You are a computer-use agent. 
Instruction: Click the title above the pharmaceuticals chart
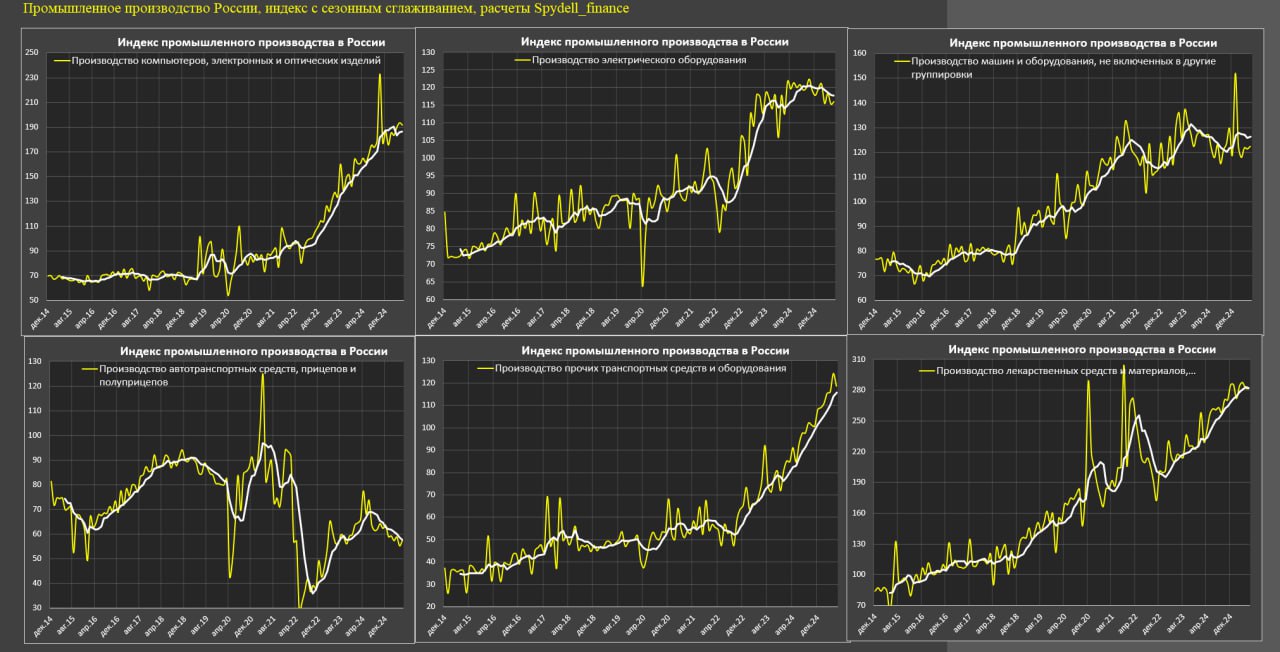tap(1082, 350)
